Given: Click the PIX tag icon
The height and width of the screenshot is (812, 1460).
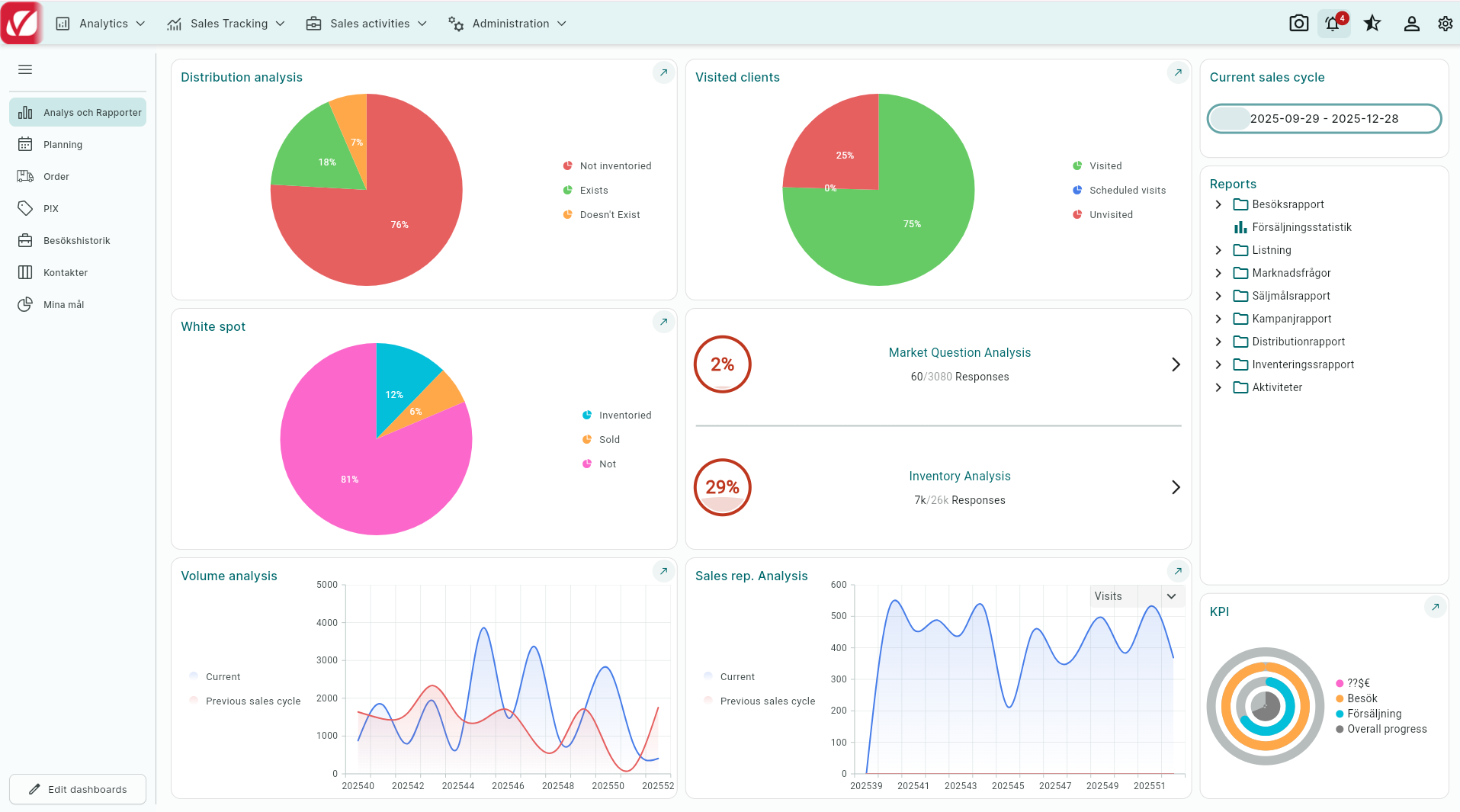Looking at the screenshot, I should pos(25,208).
